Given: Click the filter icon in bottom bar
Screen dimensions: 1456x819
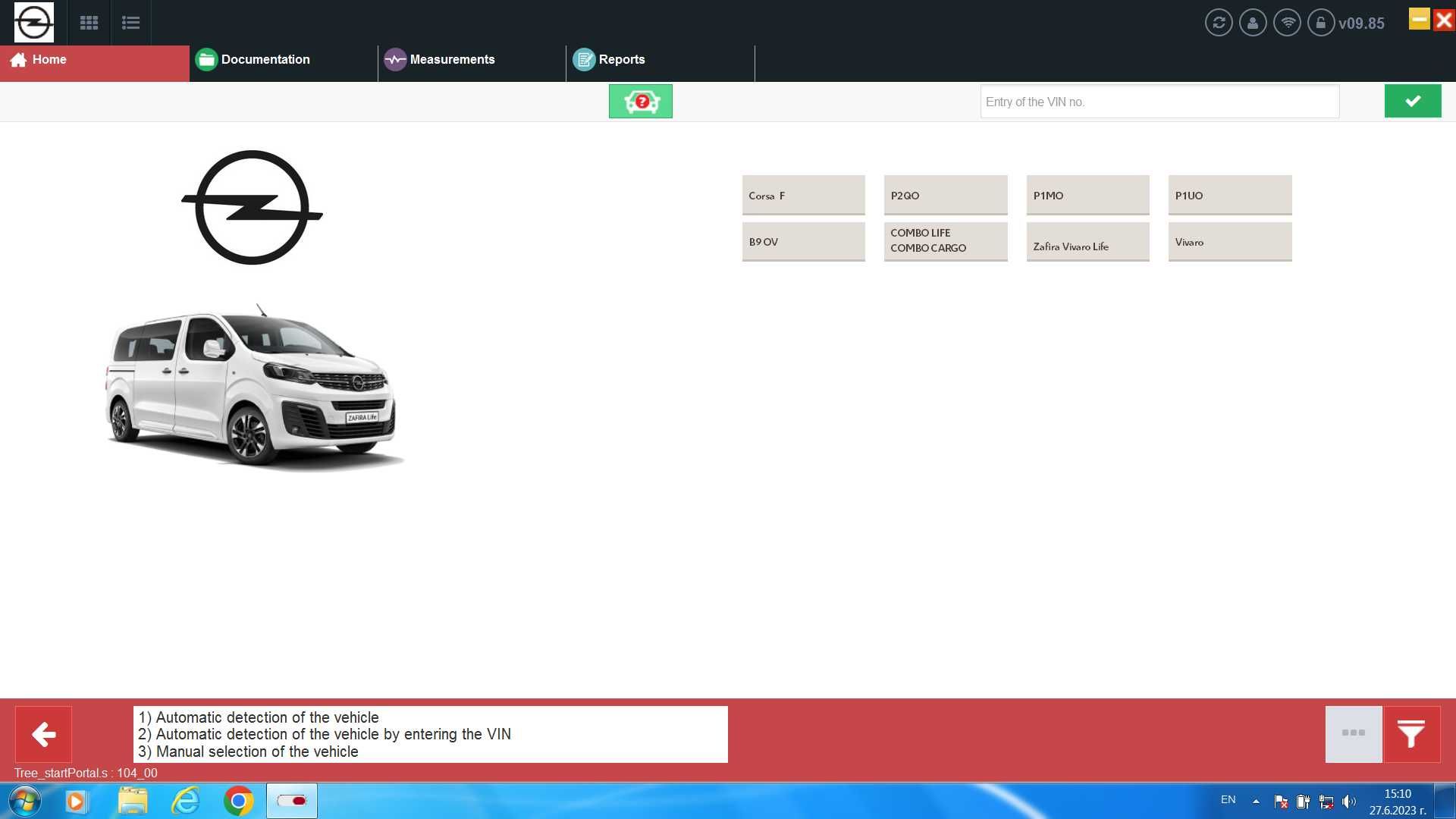Looking at the screenshot, I should pos(1411,733).
